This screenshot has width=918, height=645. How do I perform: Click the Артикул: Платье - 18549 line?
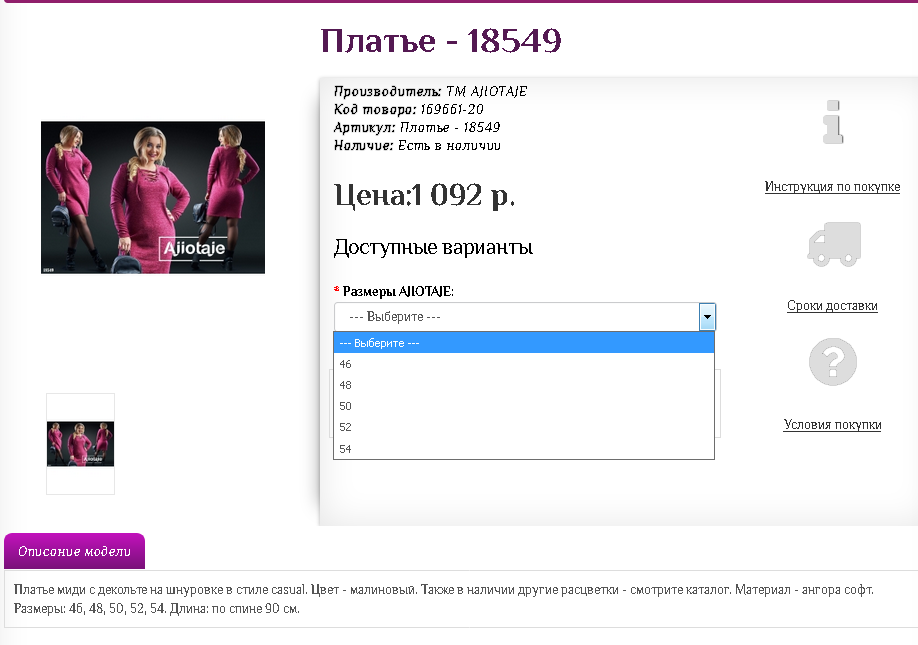pos(417,128)
